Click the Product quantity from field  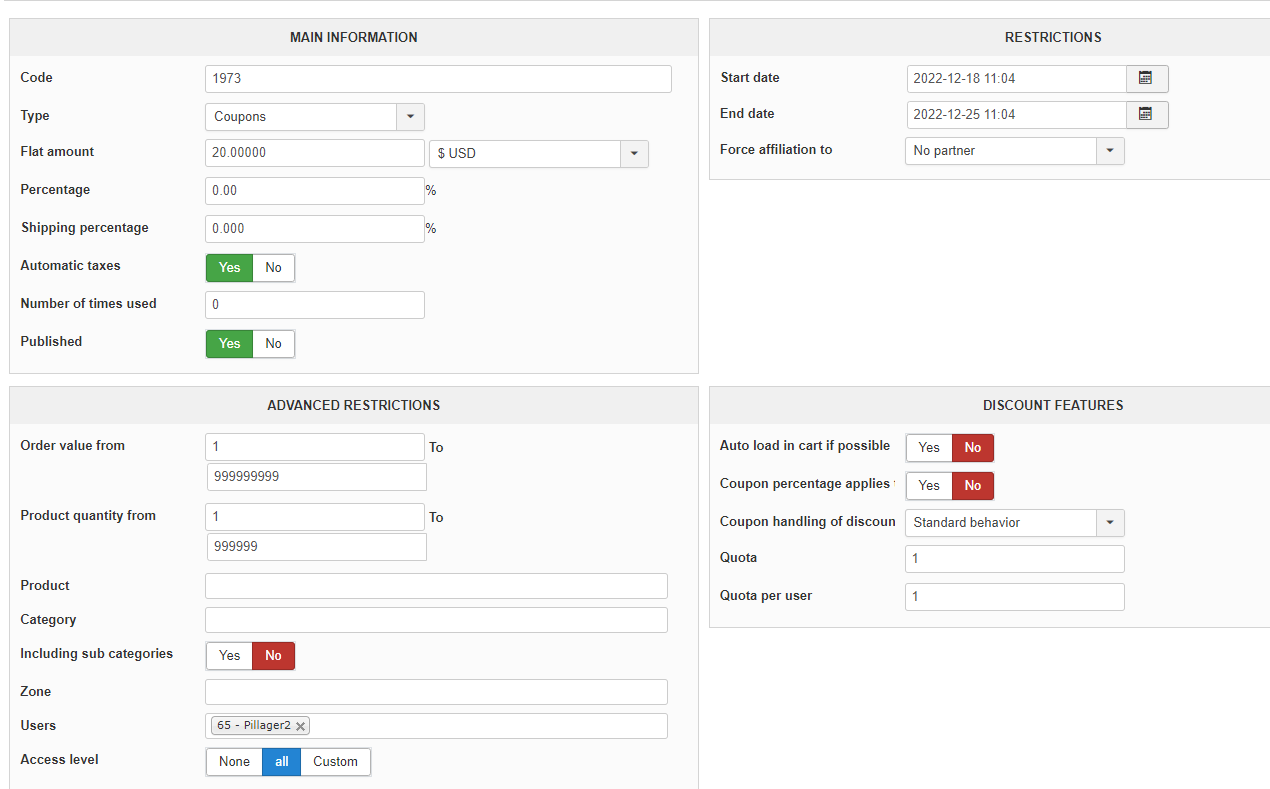[x=315, y=517]
